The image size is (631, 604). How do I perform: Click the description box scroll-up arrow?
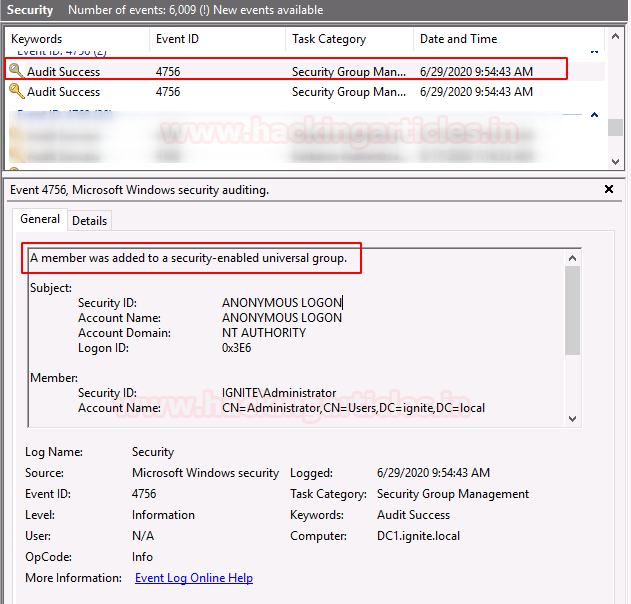572,258
